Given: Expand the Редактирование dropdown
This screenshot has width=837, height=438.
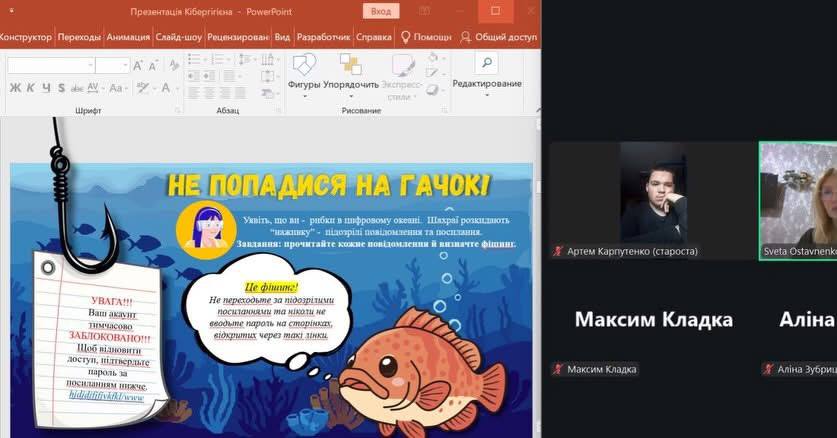Looking at the screenshot, I should [x=486, y=95].
